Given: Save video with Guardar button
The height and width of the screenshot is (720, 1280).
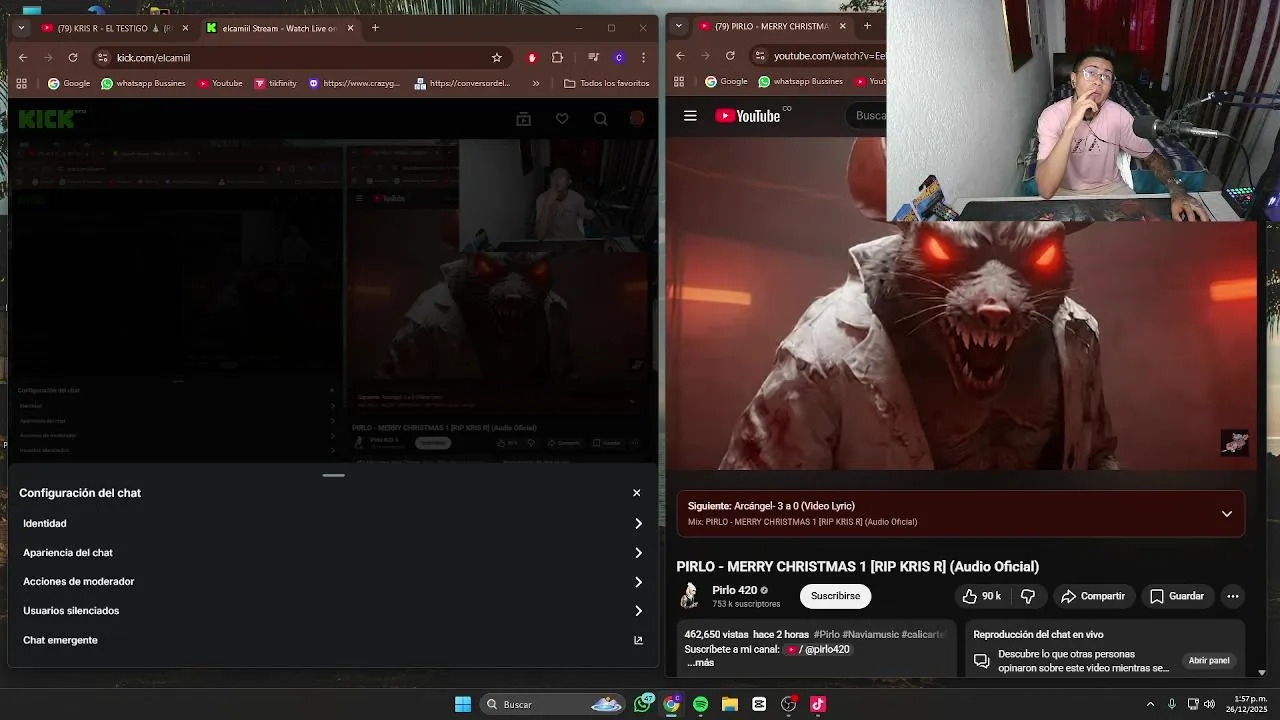Looking at the screenshot, I should click(1177, 596).
